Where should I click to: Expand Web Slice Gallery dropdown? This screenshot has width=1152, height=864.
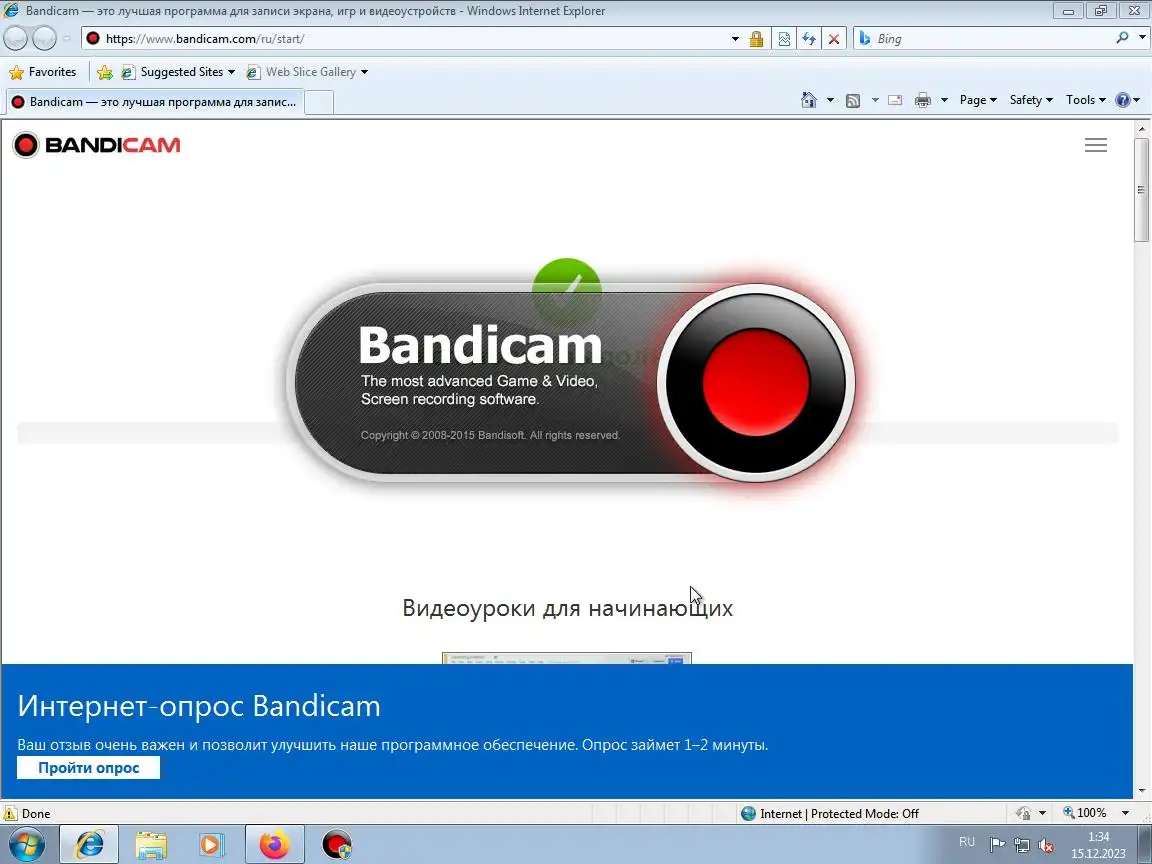[x=364, y=72]
